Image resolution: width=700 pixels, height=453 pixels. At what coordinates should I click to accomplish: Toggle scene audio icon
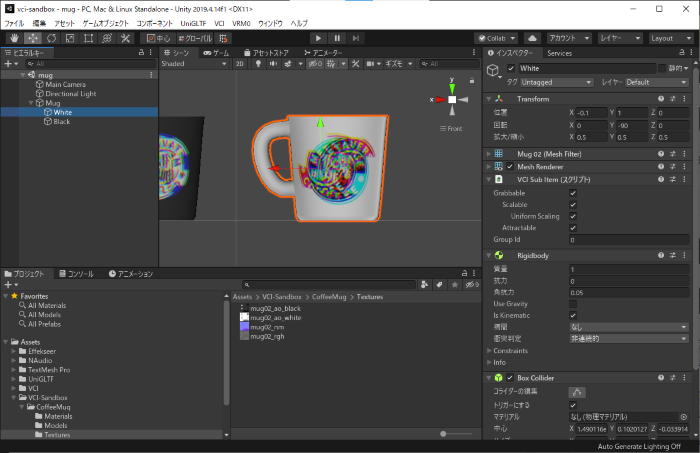click(273, 64)
